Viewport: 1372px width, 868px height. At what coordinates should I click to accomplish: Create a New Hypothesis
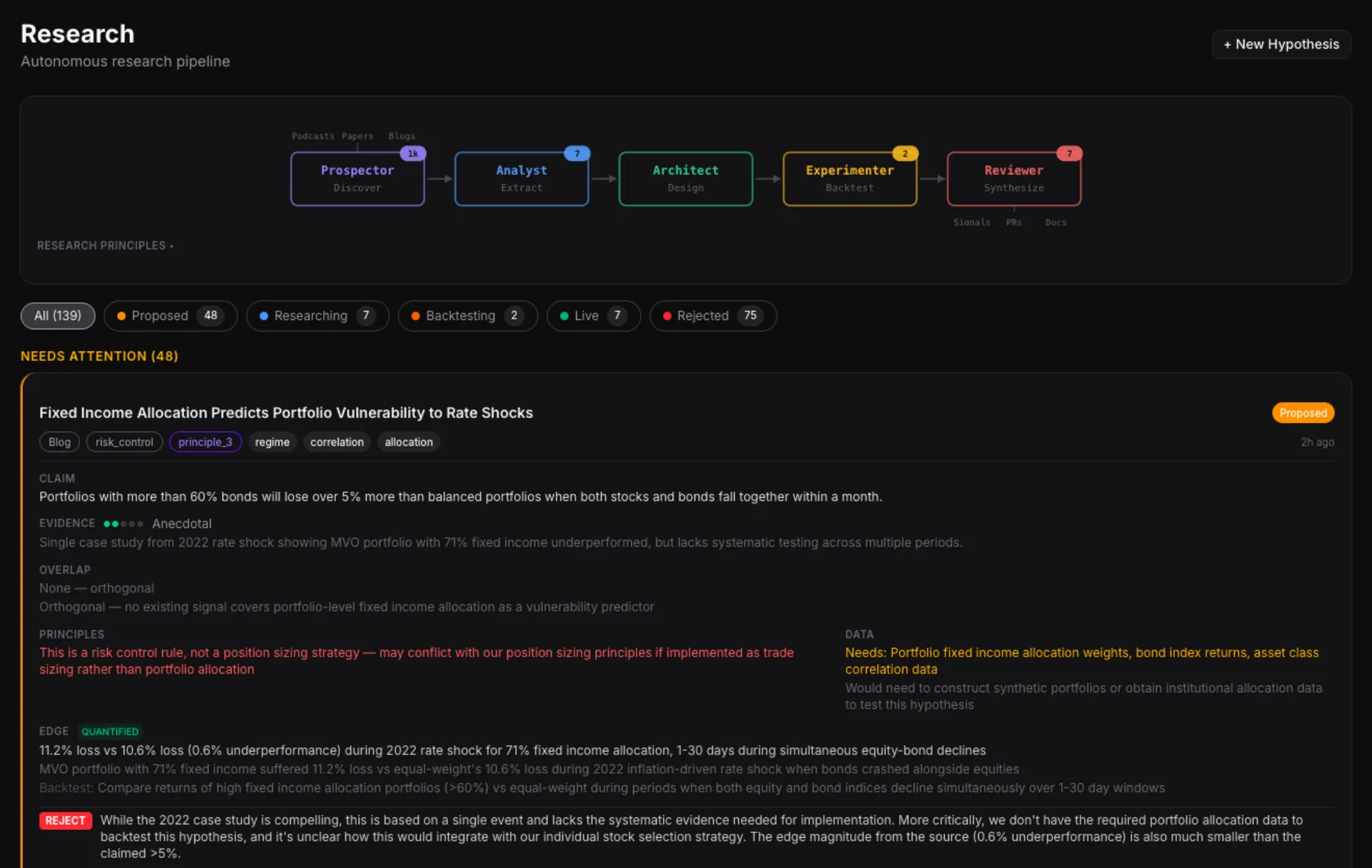point(1281,44)
